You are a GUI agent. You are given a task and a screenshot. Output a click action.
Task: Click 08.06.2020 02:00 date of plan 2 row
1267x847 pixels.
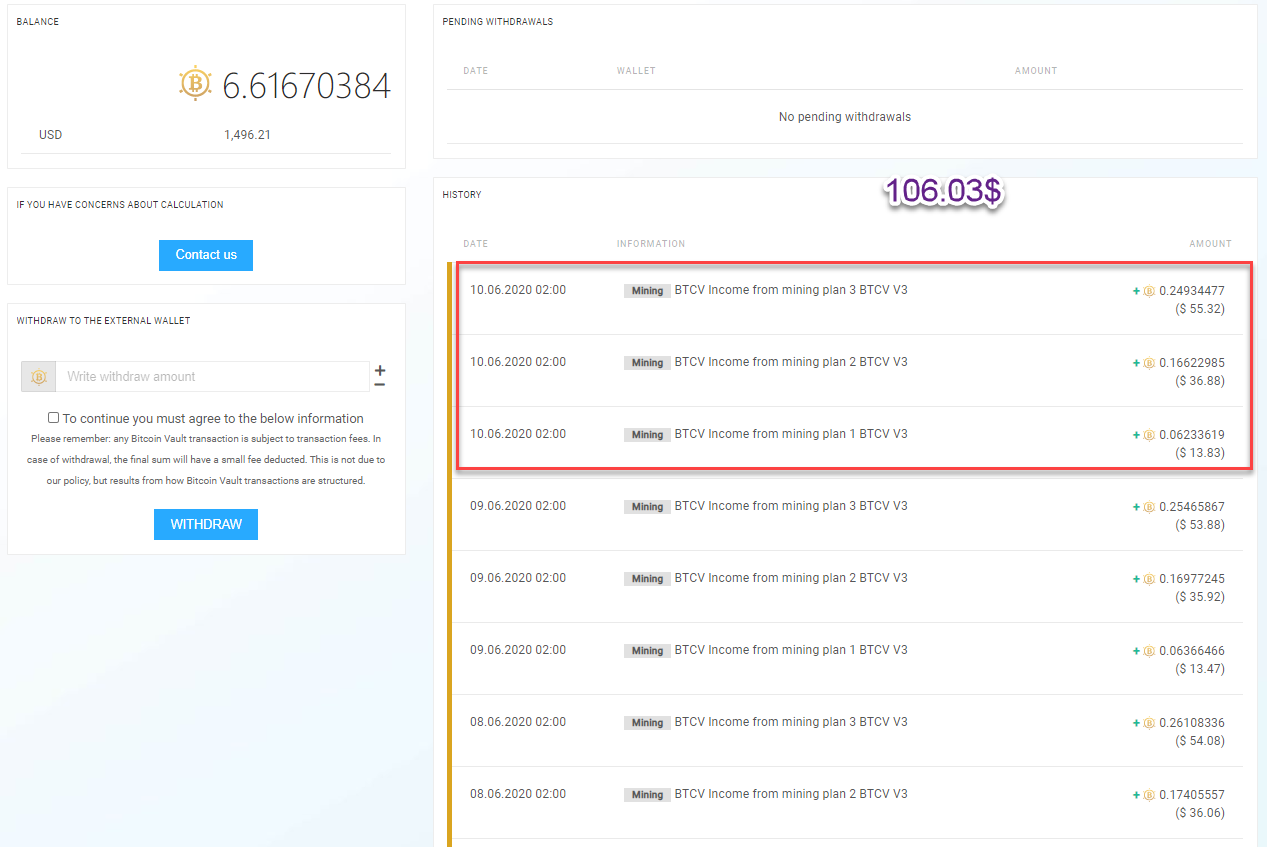(518, 794)
